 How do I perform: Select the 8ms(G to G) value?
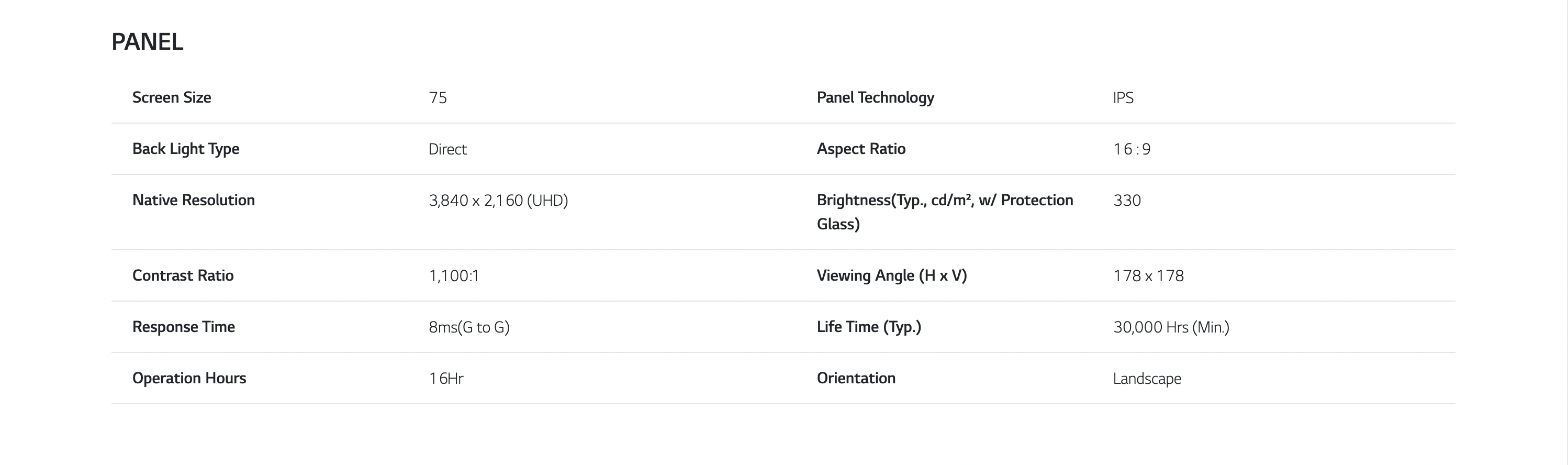469,327
